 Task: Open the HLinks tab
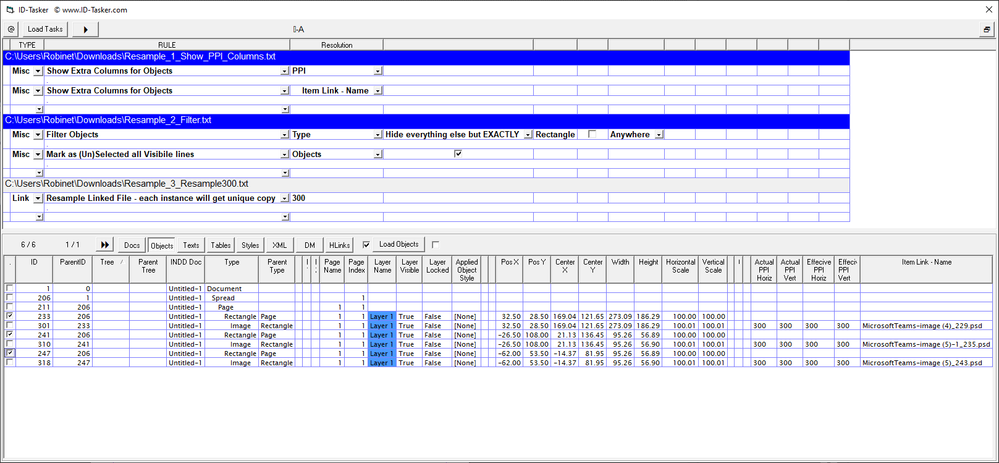tap(340, 244)
